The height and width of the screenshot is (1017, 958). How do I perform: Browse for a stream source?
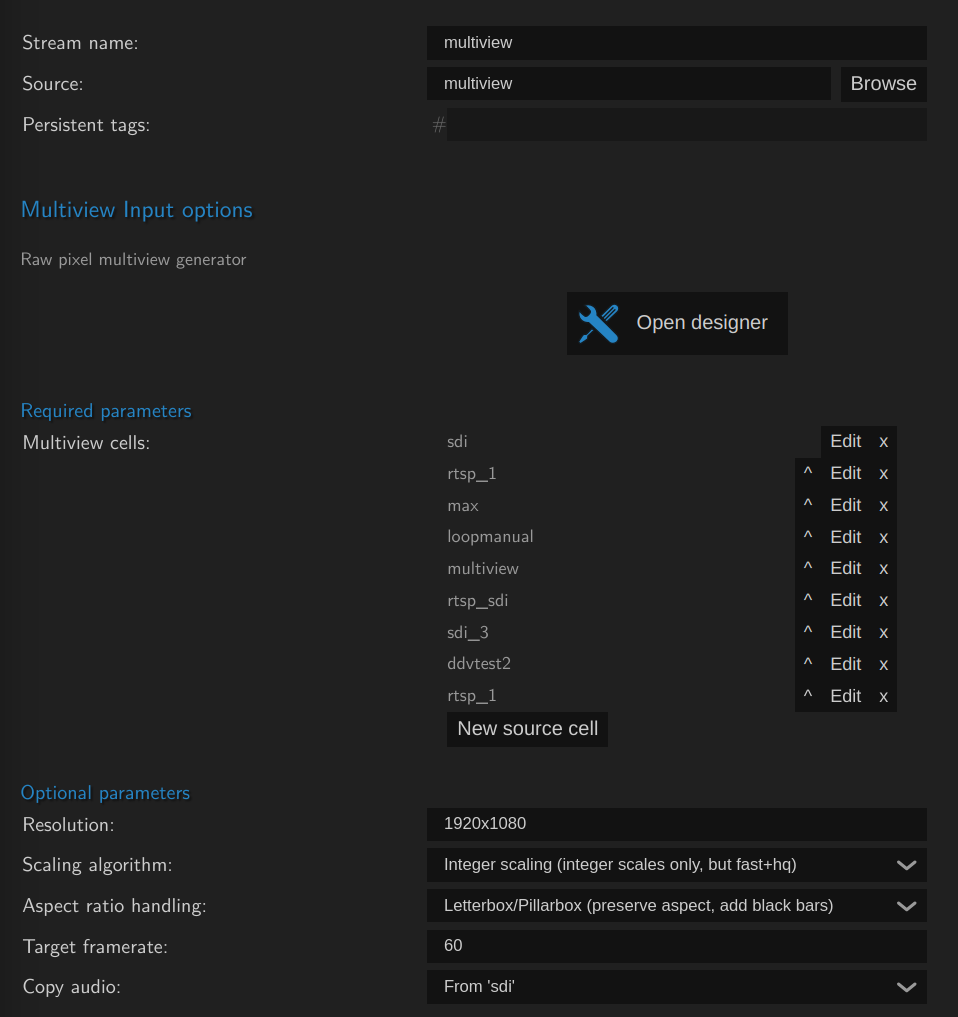(883, 84)
